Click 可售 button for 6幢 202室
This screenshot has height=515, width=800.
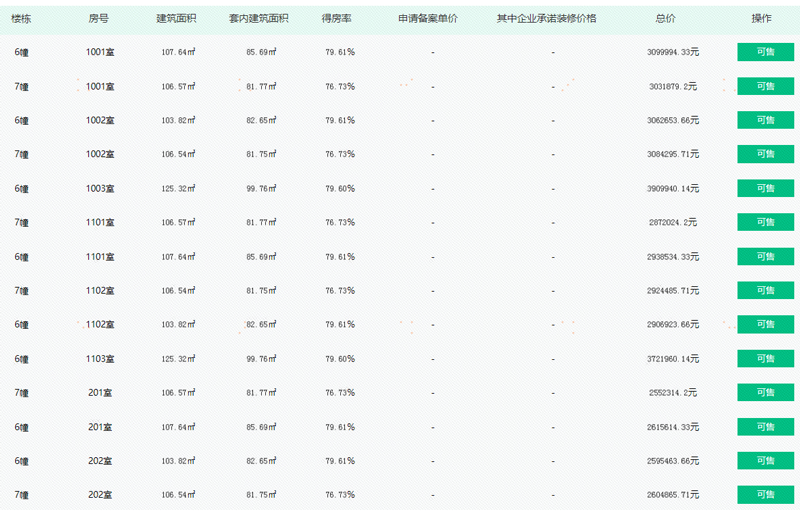765,460
